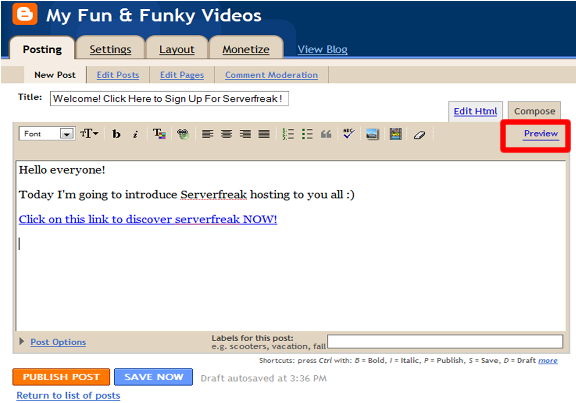Return to list of posts
Viewport: 576px width, 403px height.
pyautogui.click(x=68, y=396)
